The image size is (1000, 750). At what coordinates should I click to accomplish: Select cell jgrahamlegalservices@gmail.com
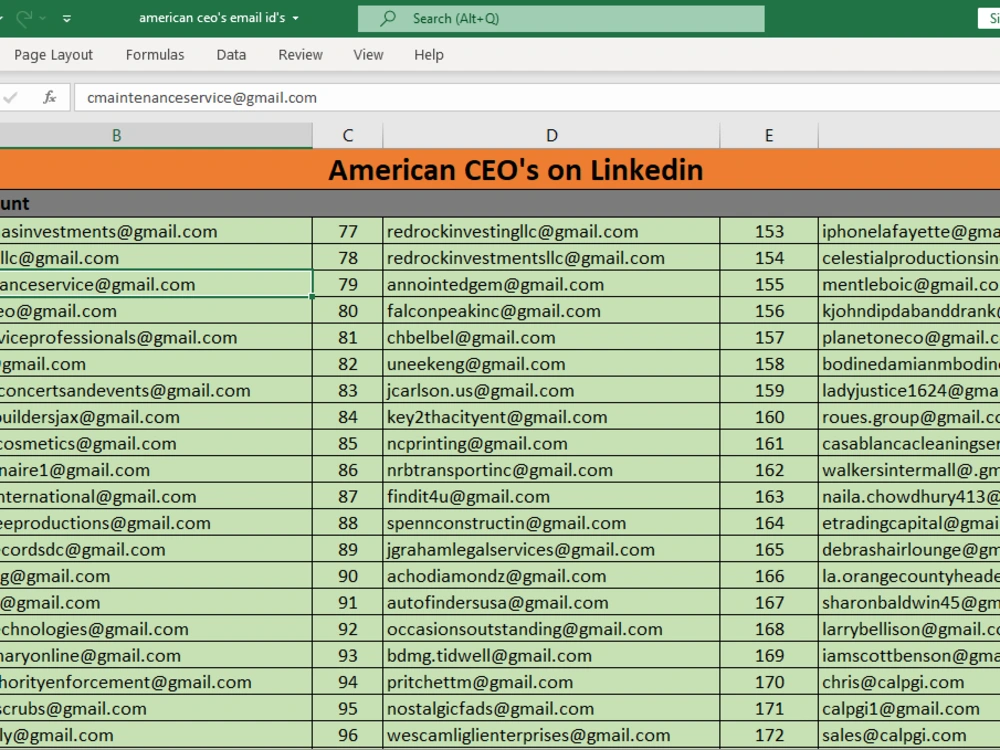click(552, 549)
